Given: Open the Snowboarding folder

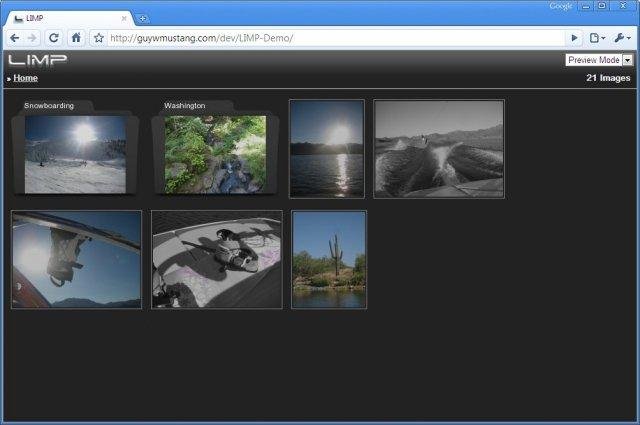Looking at the screenshot, I should (75, 152).
